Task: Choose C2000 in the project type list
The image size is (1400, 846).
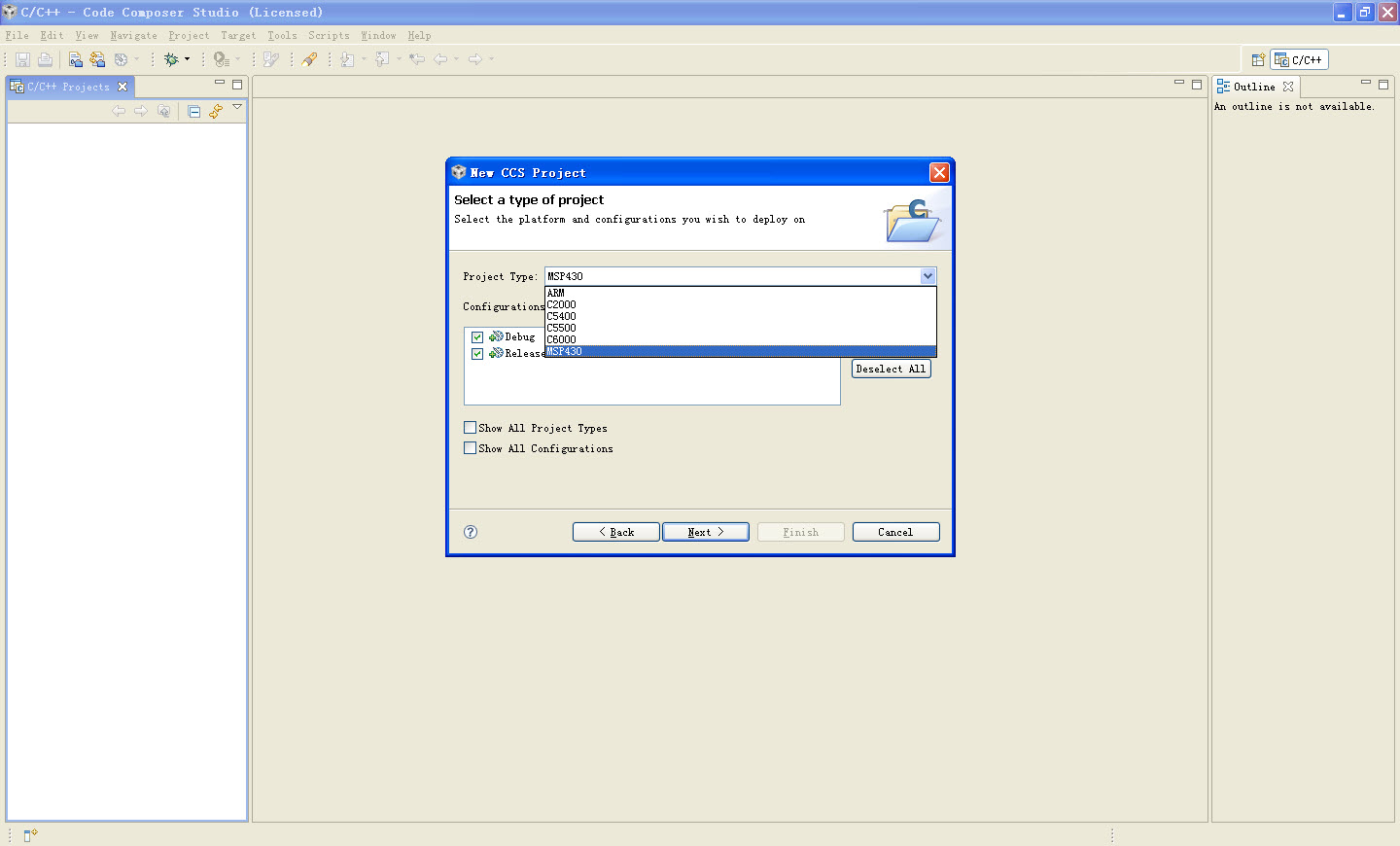Action: [x=740, y=304]
